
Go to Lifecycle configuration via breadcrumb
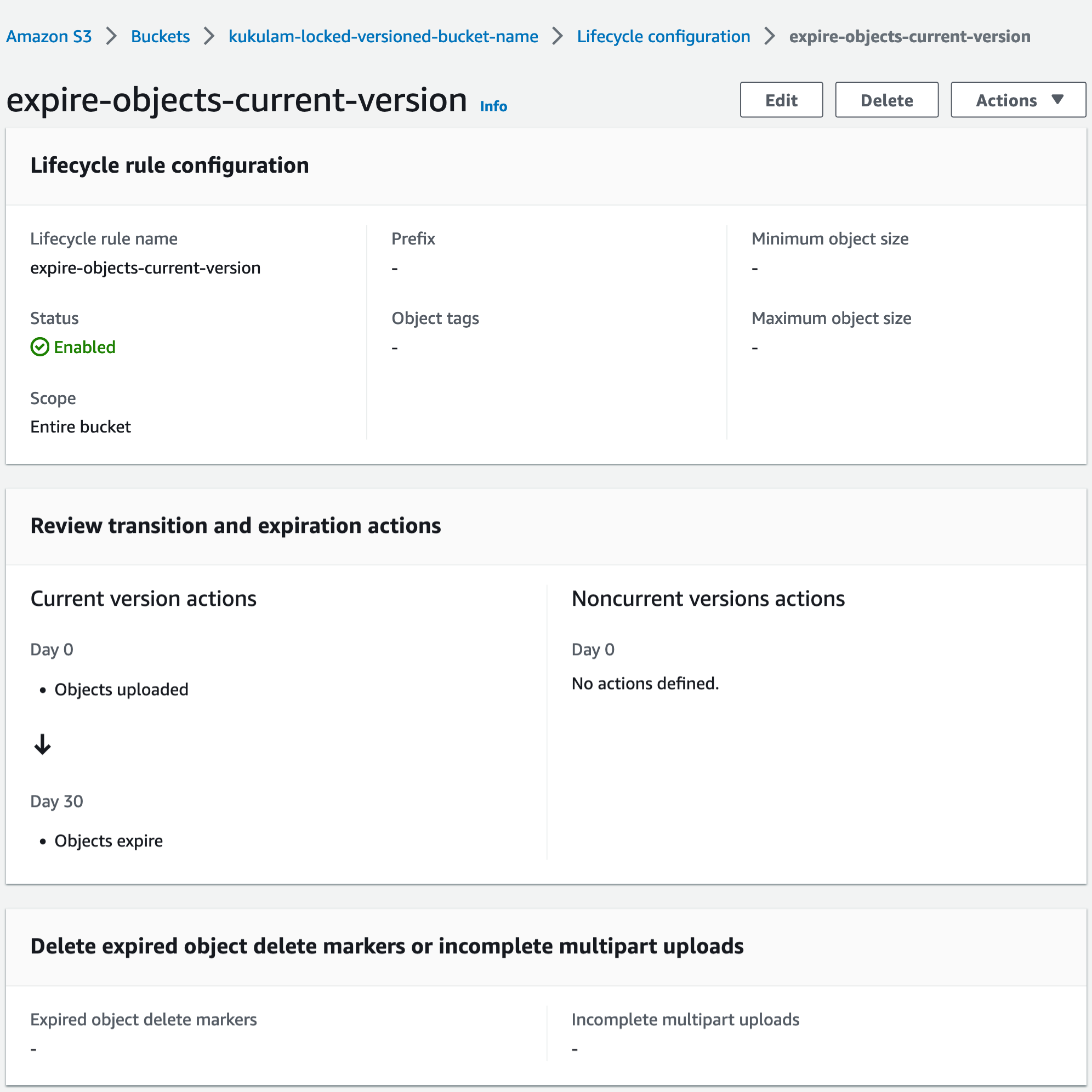click(662, 36)
